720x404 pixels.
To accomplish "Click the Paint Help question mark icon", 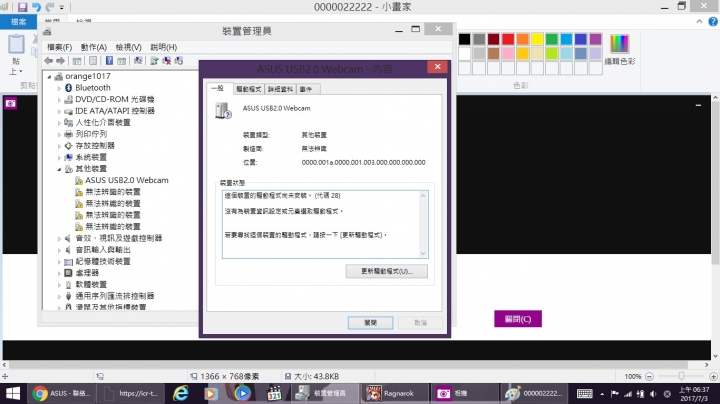I will pos(713,21).
